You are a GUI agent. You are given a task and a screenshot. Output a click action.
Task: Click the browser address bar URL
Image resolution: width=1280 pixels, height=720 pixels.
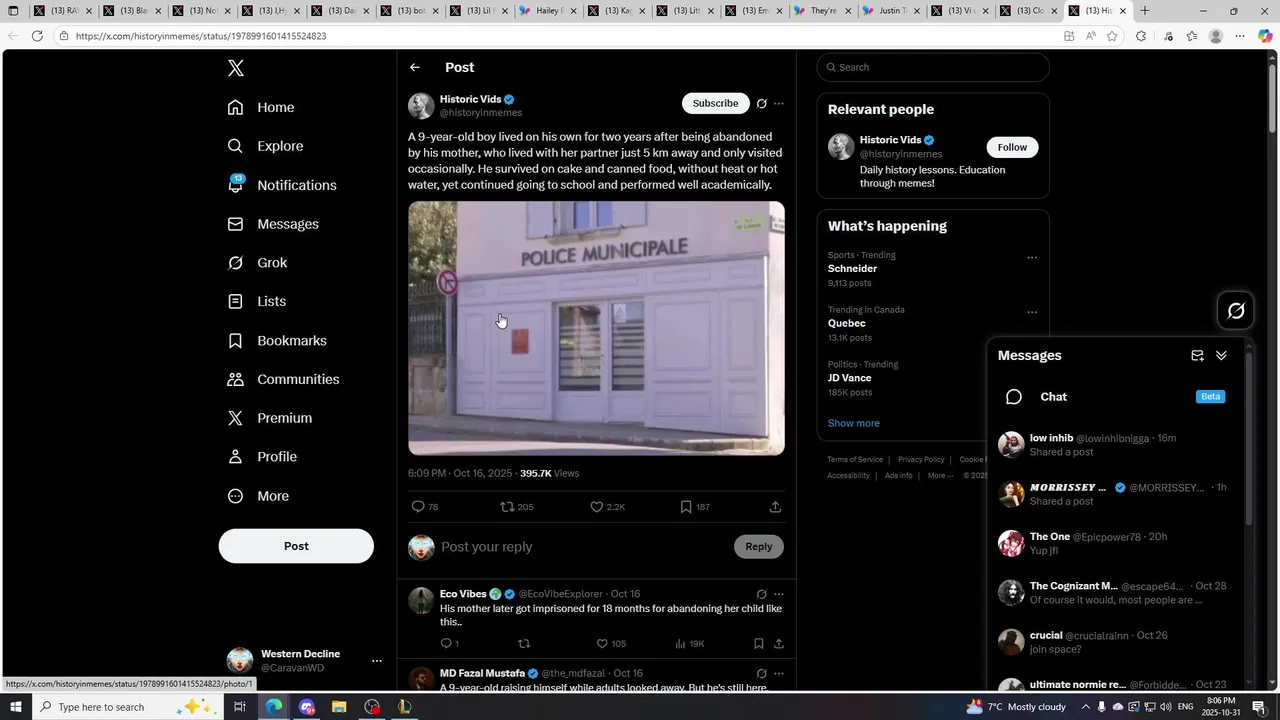(x=201, y=36)
